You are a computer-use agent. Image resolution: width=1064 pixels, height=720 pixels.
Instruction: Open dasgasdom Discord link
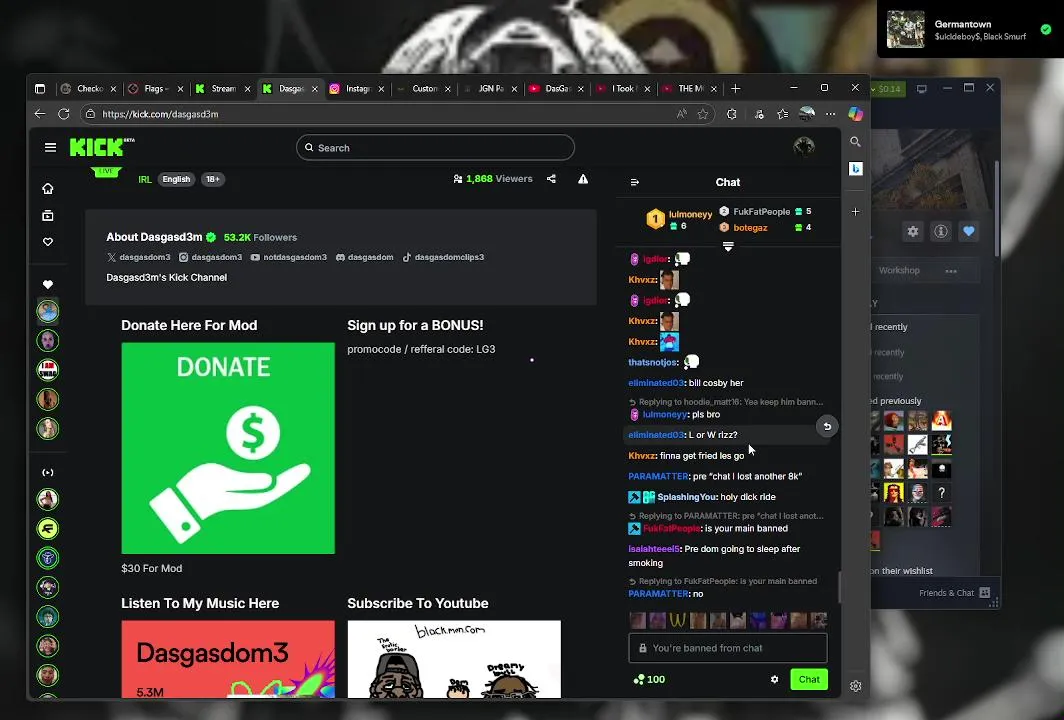coord(364,257)
